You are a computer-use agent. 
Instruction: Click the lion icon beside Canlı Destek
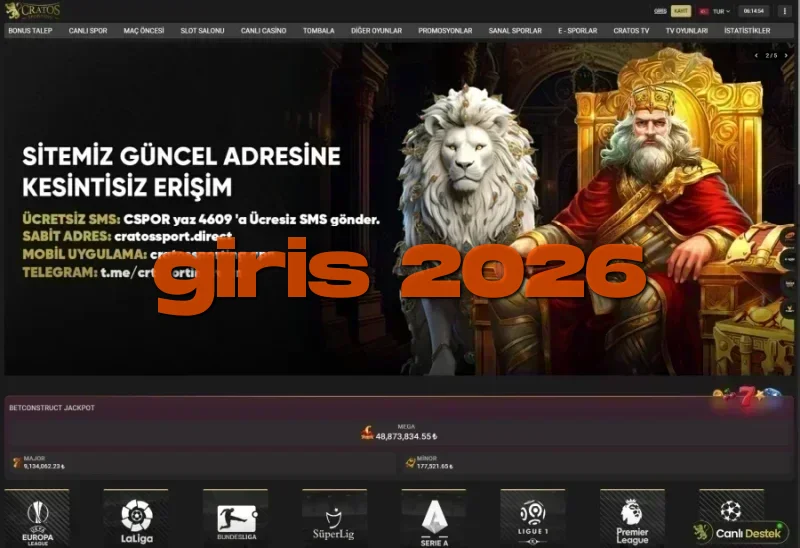703,532
